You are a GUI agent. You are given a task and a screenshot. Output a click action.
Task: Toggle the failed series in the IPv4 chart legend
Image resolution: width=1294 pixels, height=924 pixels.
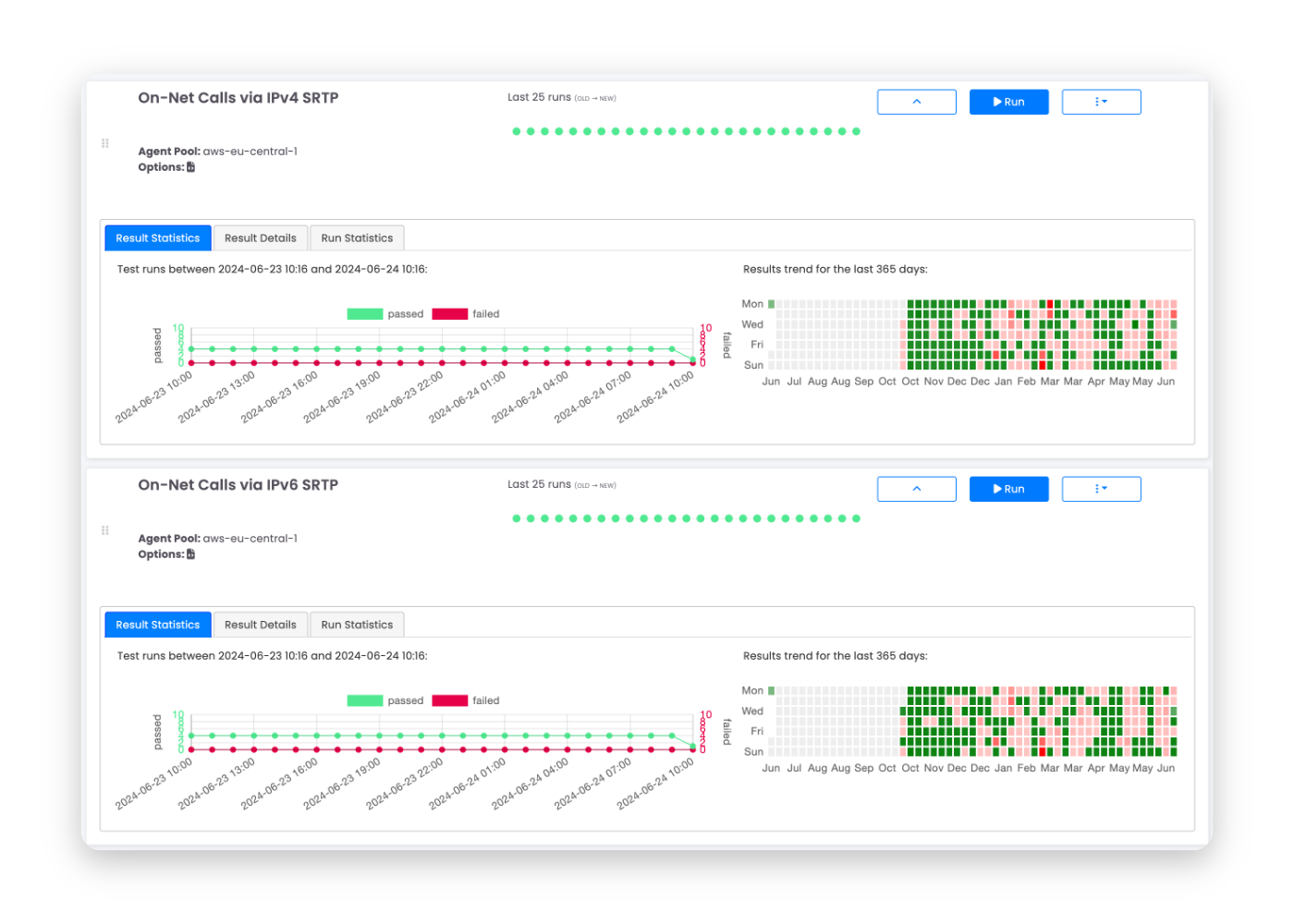click(466, 314)
